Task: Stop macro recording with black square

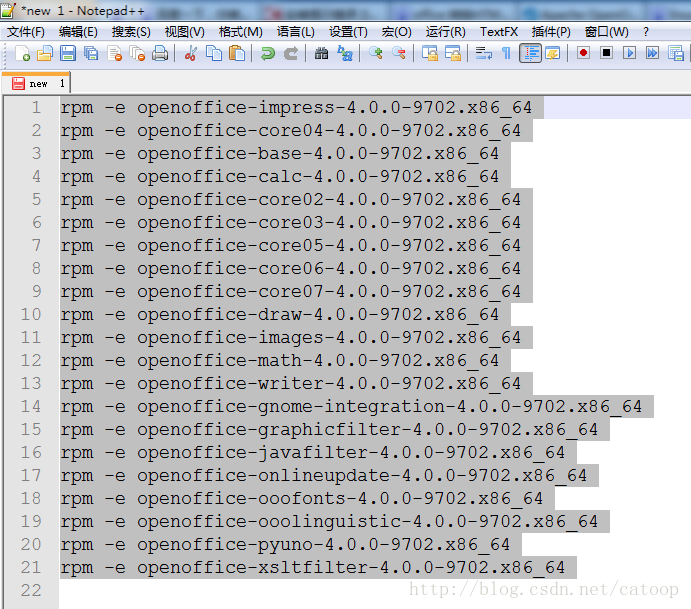Action: pyautogui.click(x=607, y=53)
